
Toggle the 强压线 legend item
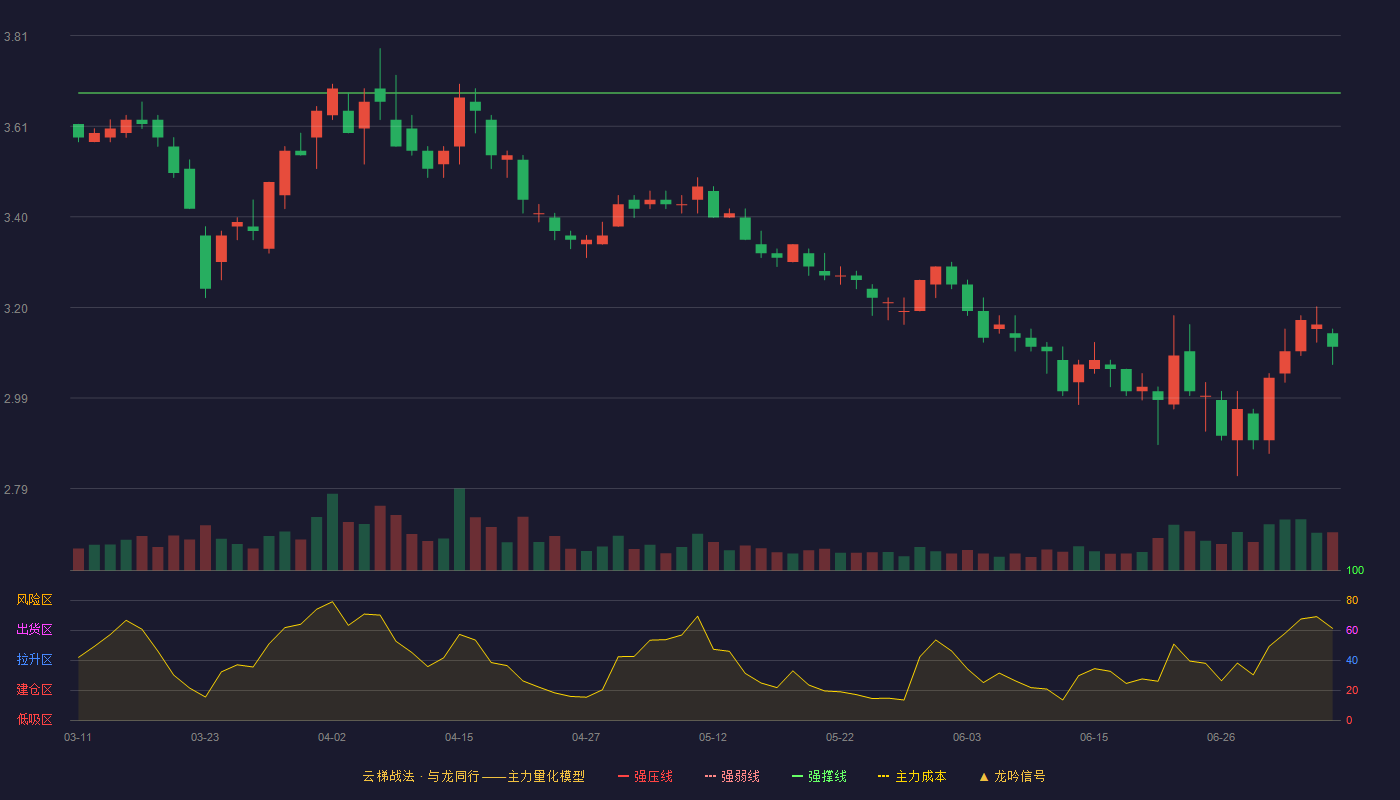645,776
